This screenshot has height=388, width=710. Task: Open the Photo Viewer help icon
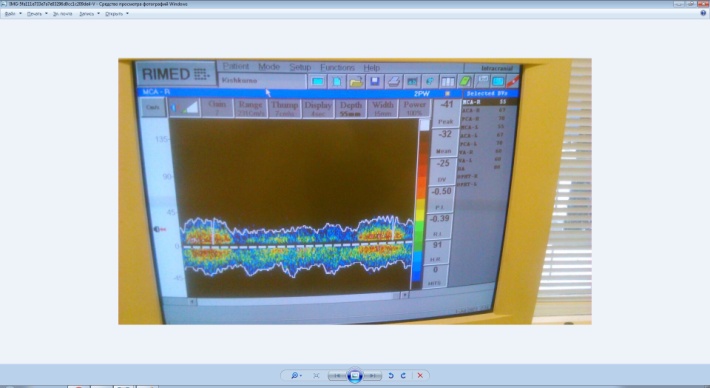pos(703,14)
